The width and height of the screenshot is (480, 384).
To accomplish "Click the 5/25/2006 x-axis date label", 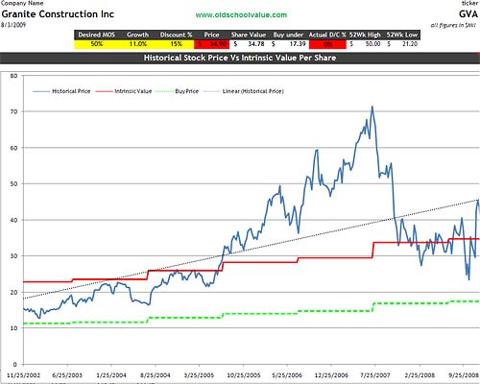I will (287, 375).
